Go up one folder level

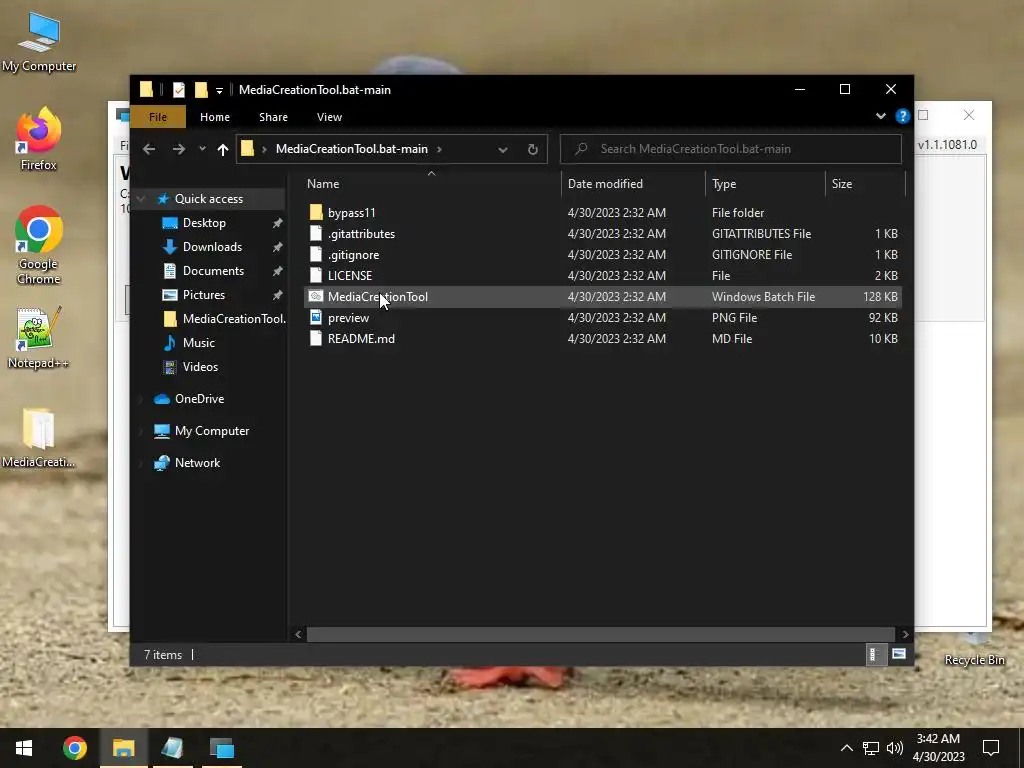tap(223, 149)
